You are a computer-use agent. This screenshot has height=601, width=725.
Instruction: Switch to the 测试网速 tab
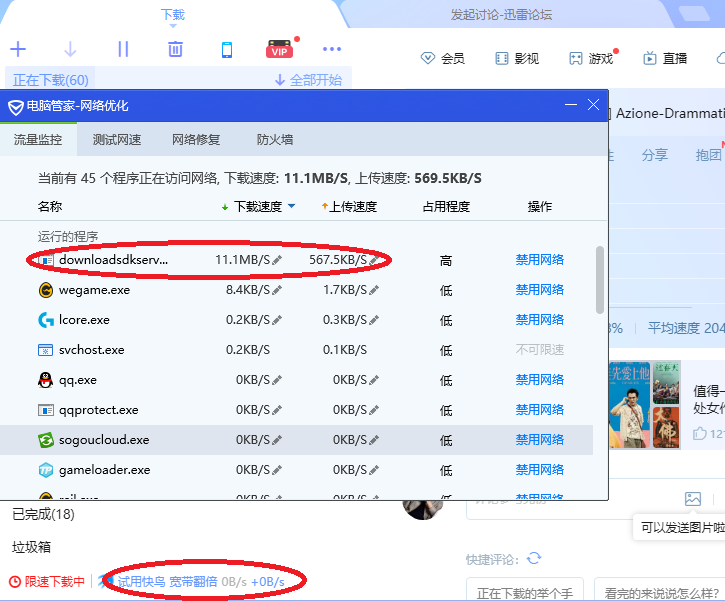117,140
